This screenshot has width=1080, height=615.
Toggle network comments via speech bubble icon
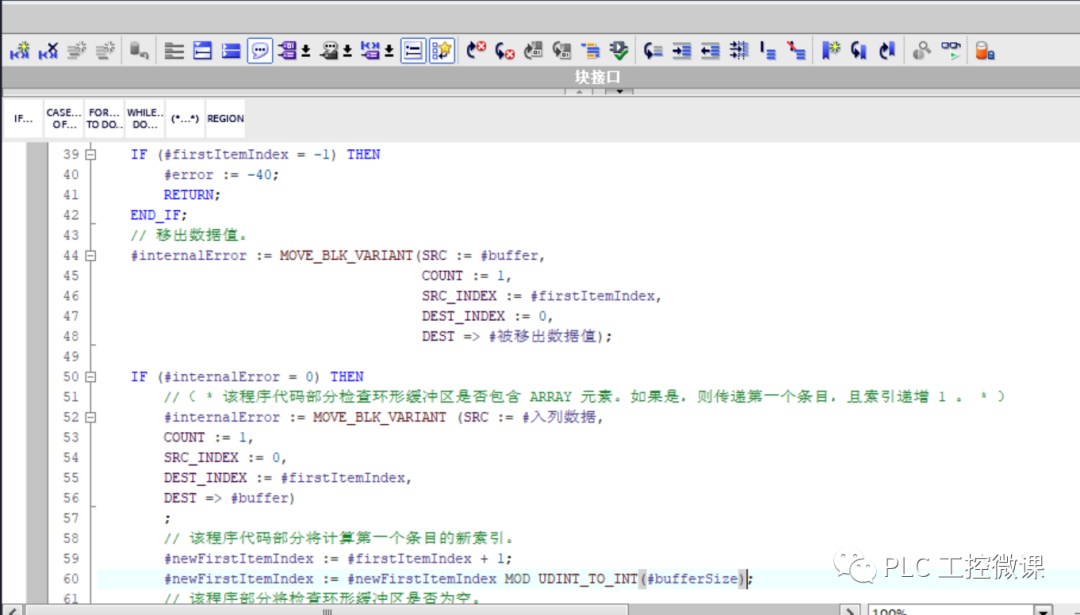261,50
